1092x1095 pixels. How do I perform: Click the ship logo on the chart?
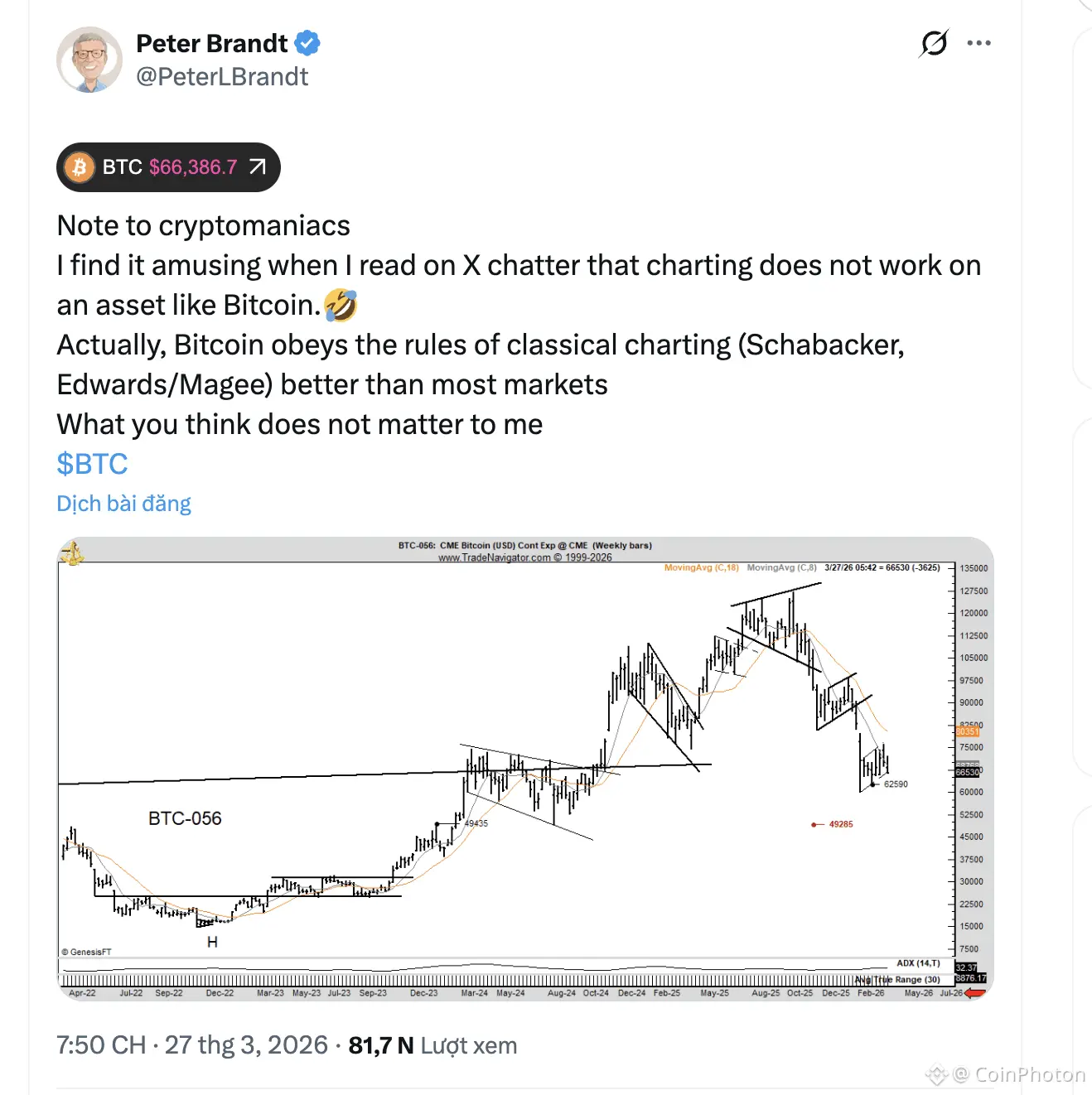[73, 552]
